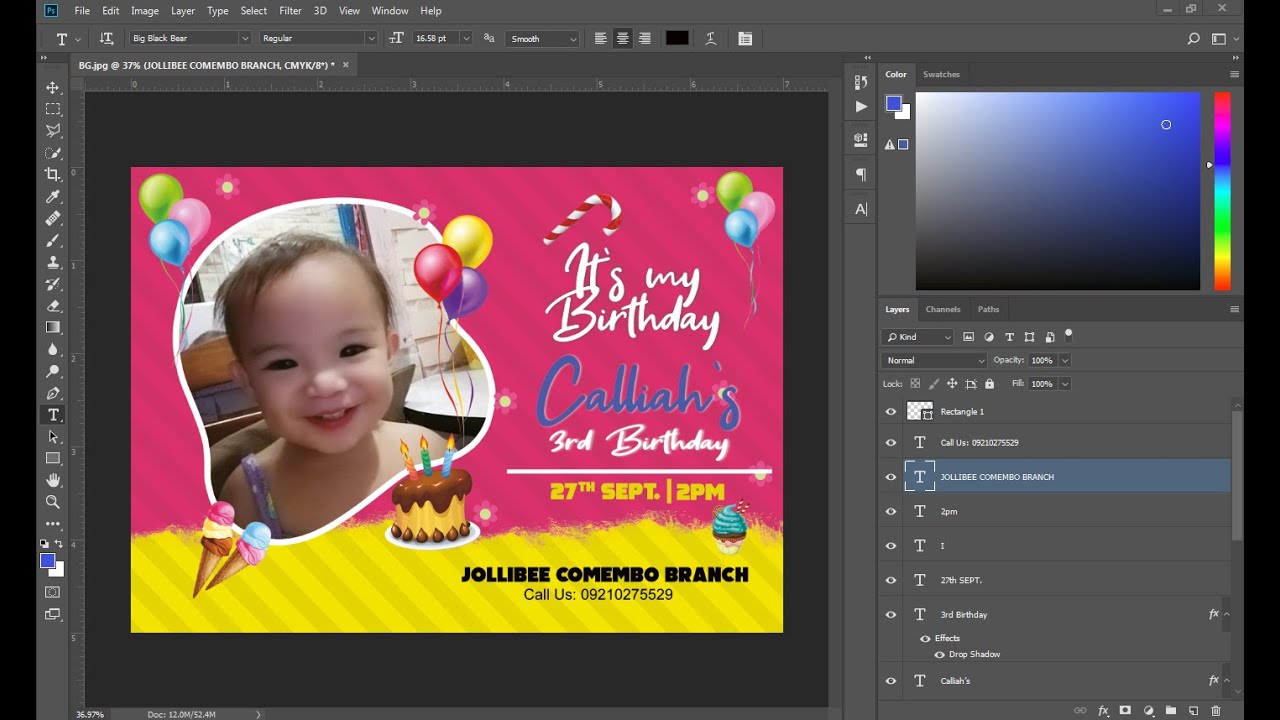Collapse effects on the 3rd Birthday layer
The width and height of the screenshot is (1280, 720).
click(x=1227, y=614)
